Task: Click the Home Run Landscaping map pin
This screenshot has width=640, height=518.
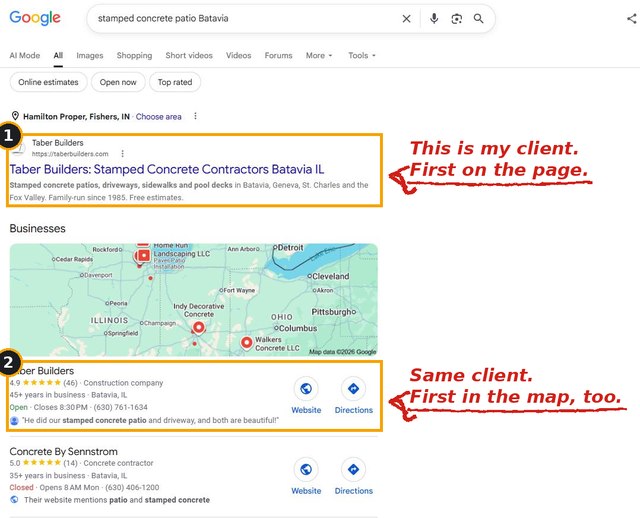Action: (143, 256)
